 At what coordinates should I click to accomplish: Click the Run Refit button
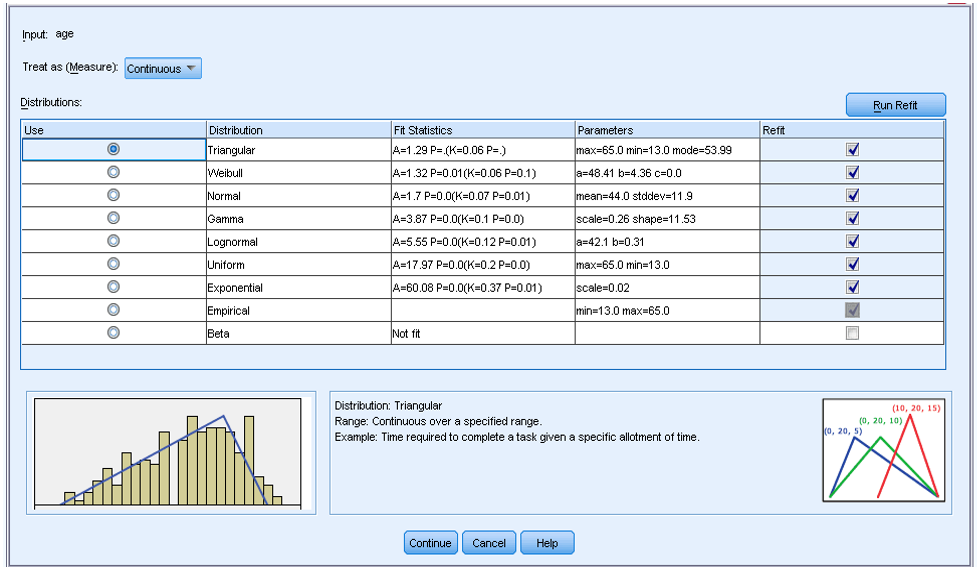click(x=895, y=105)
